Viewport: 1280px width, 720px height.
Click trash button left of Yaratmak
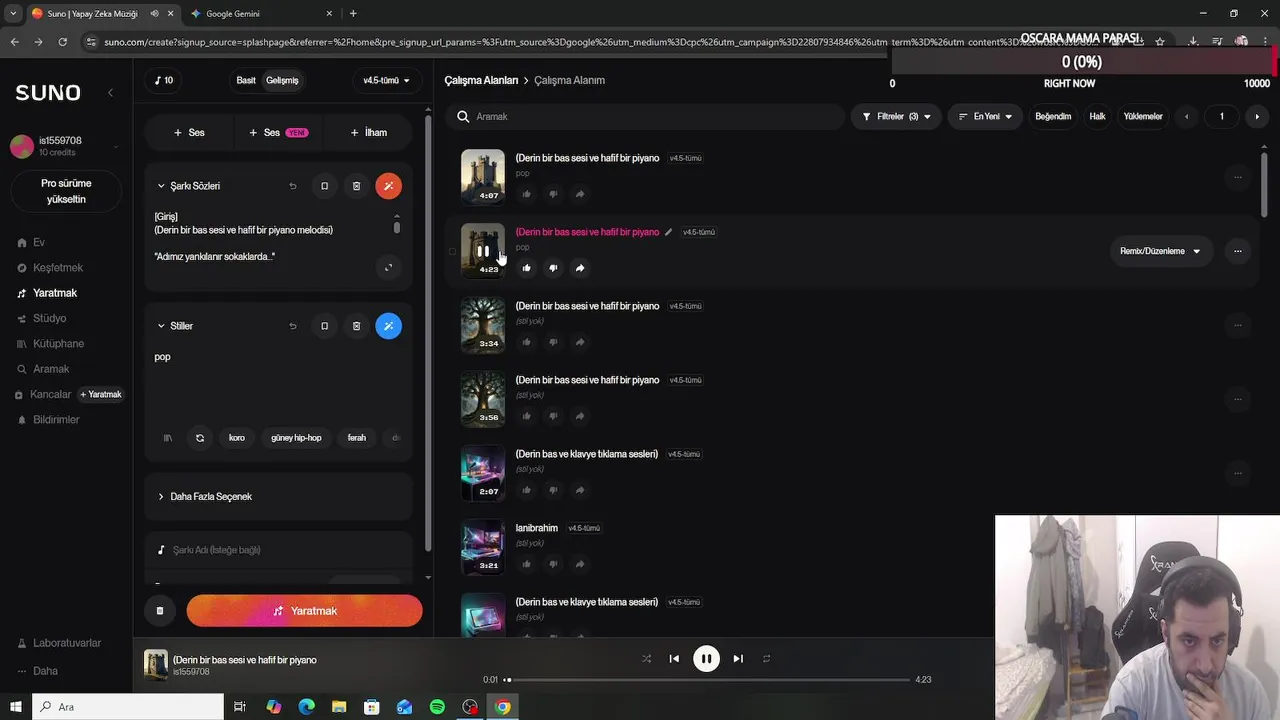pos(160,611)
